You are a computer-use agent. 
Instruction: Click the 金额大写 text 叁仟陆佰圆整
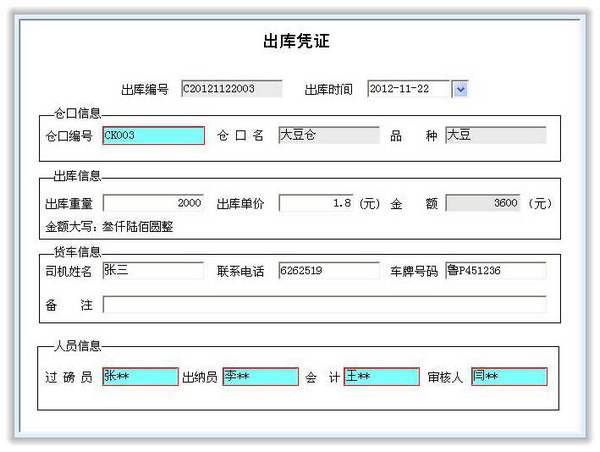click(138, 227)
